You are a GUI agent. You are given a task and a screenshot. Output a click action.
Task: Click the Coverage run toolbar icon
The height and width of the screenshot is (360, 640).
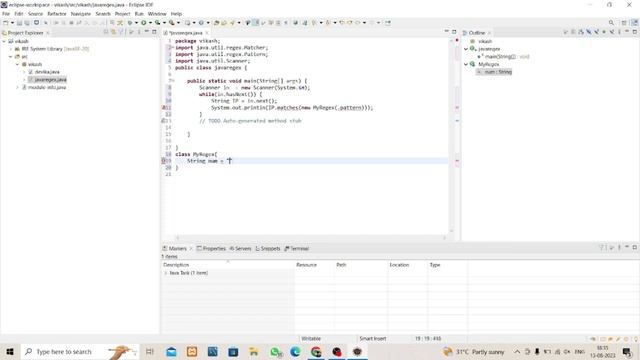point(158,23)
